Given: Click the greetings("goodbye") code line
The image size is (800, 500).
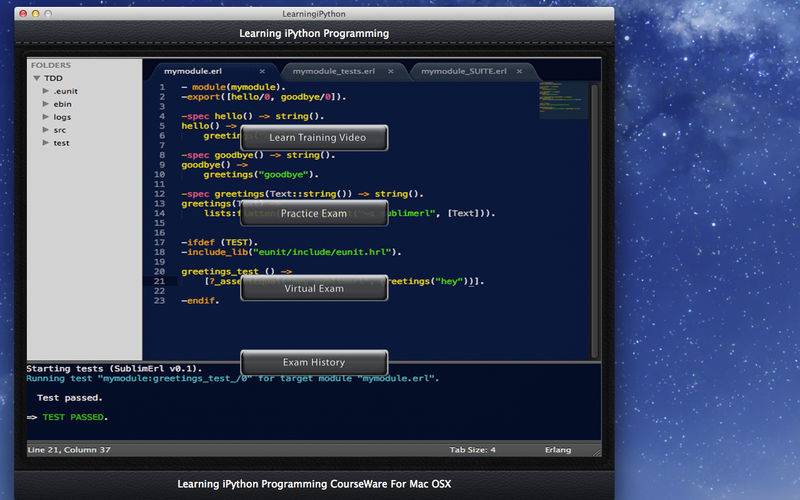Looking at the screenshot, I should (x=261, y=174).
